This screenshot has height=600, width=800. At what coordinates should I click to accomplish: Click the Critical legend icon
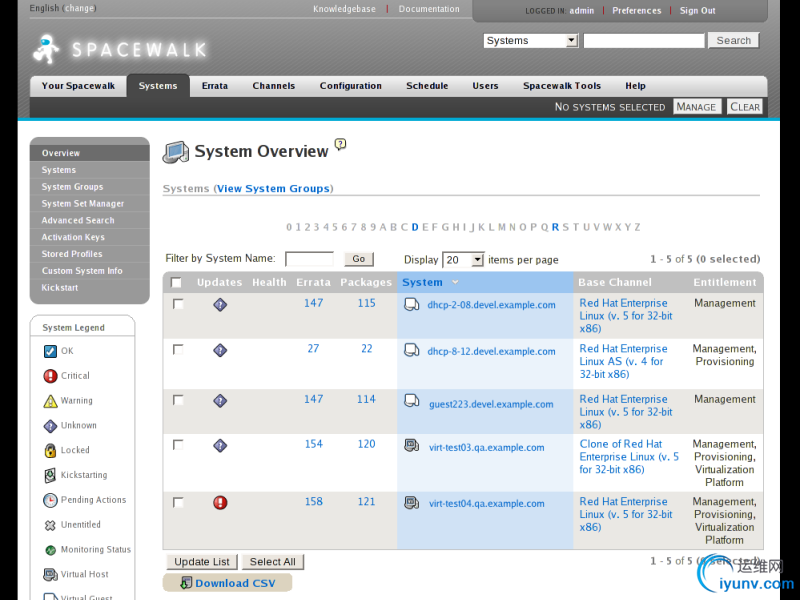pos(50,376)
